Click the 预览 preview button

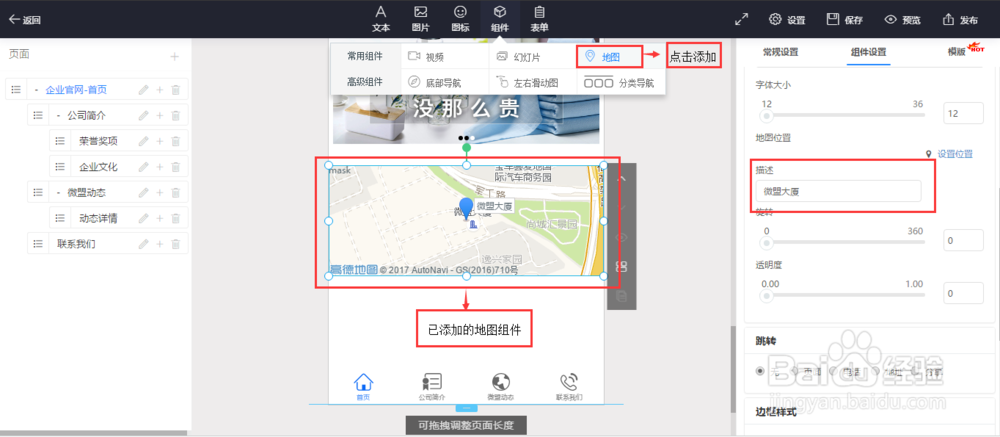click(902, 20)
